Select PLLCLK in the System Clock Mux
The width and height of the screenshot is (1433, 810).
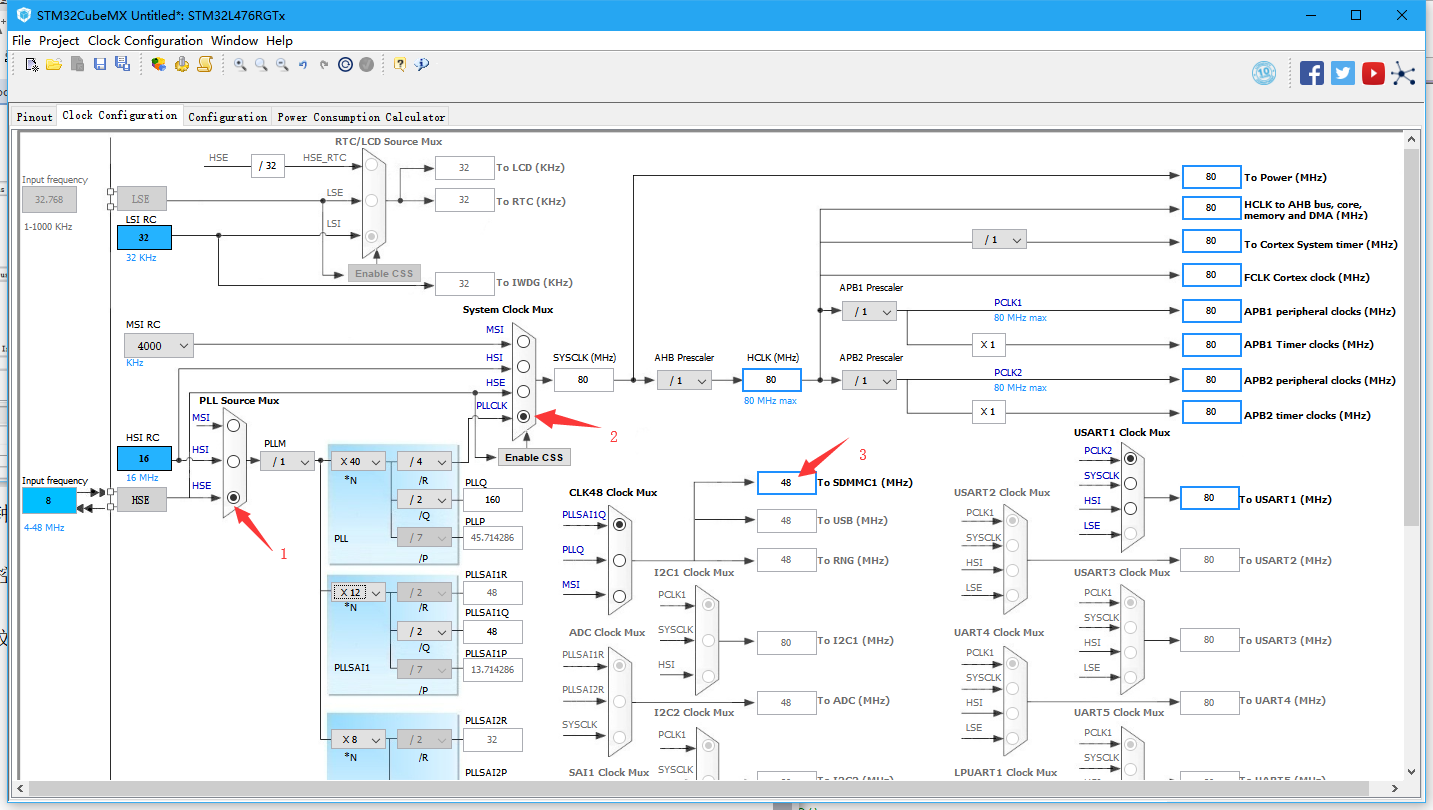(523, 417)
